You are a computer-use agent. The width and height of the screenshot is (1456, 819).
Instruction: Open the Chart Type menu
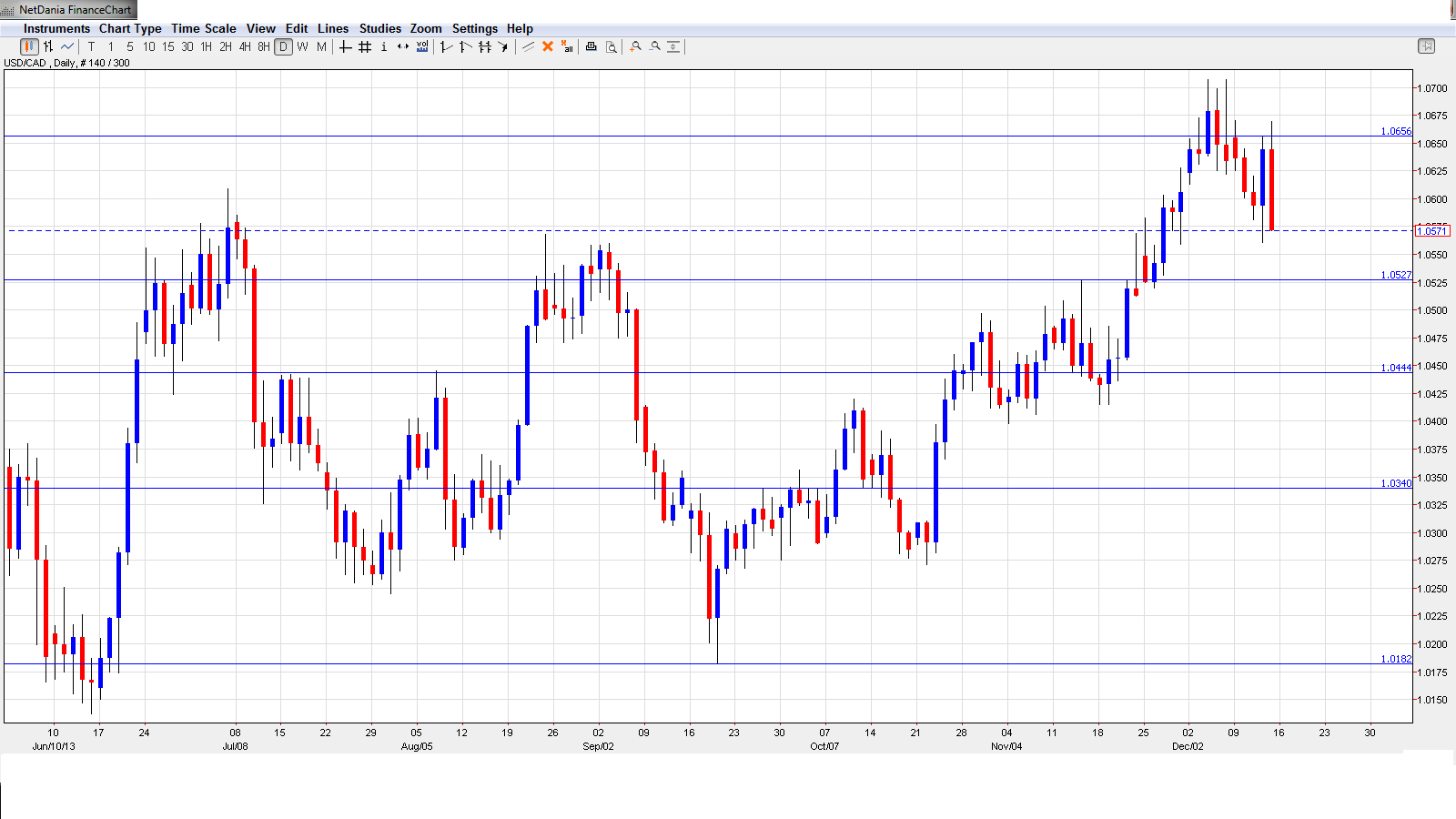(x=130, y=28)
